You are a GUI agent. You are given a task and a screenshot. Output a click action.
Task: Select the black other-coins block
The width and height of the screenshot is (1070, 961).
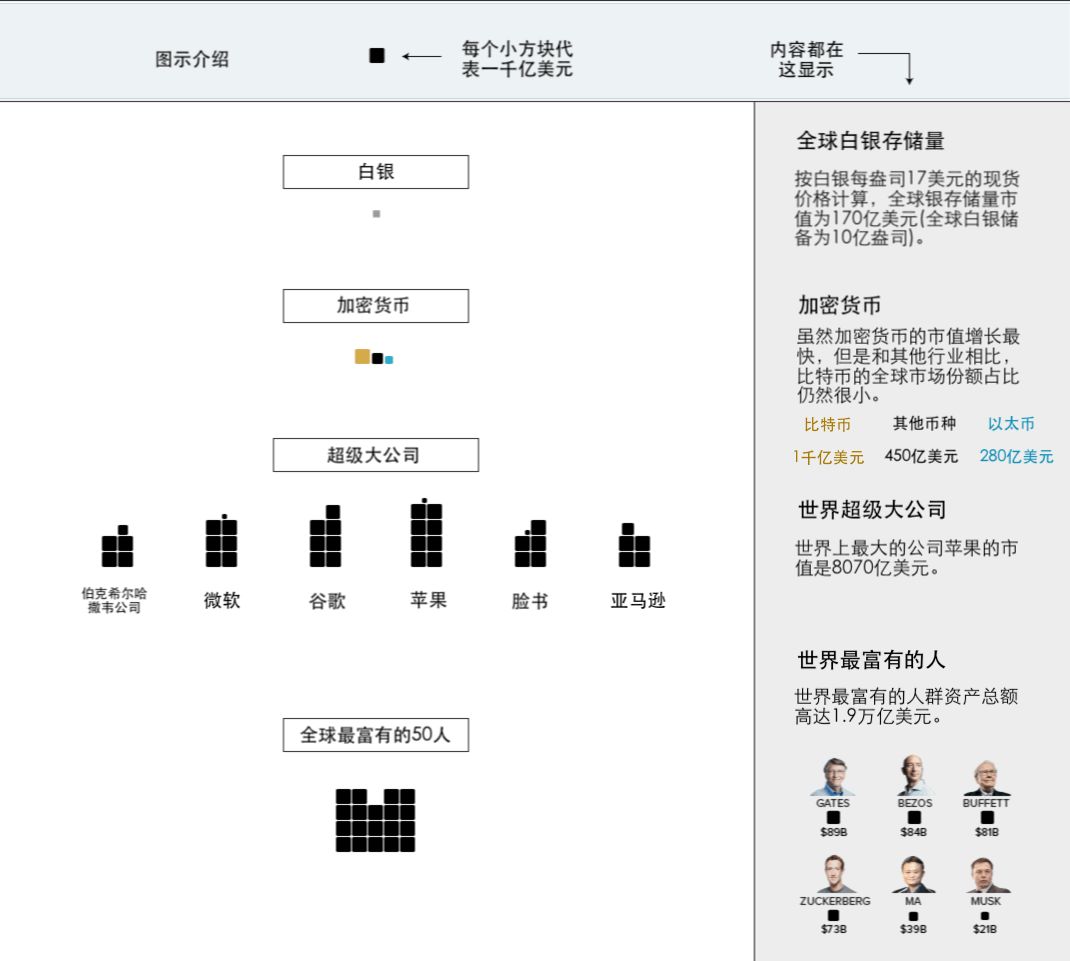tap(377, 358)
